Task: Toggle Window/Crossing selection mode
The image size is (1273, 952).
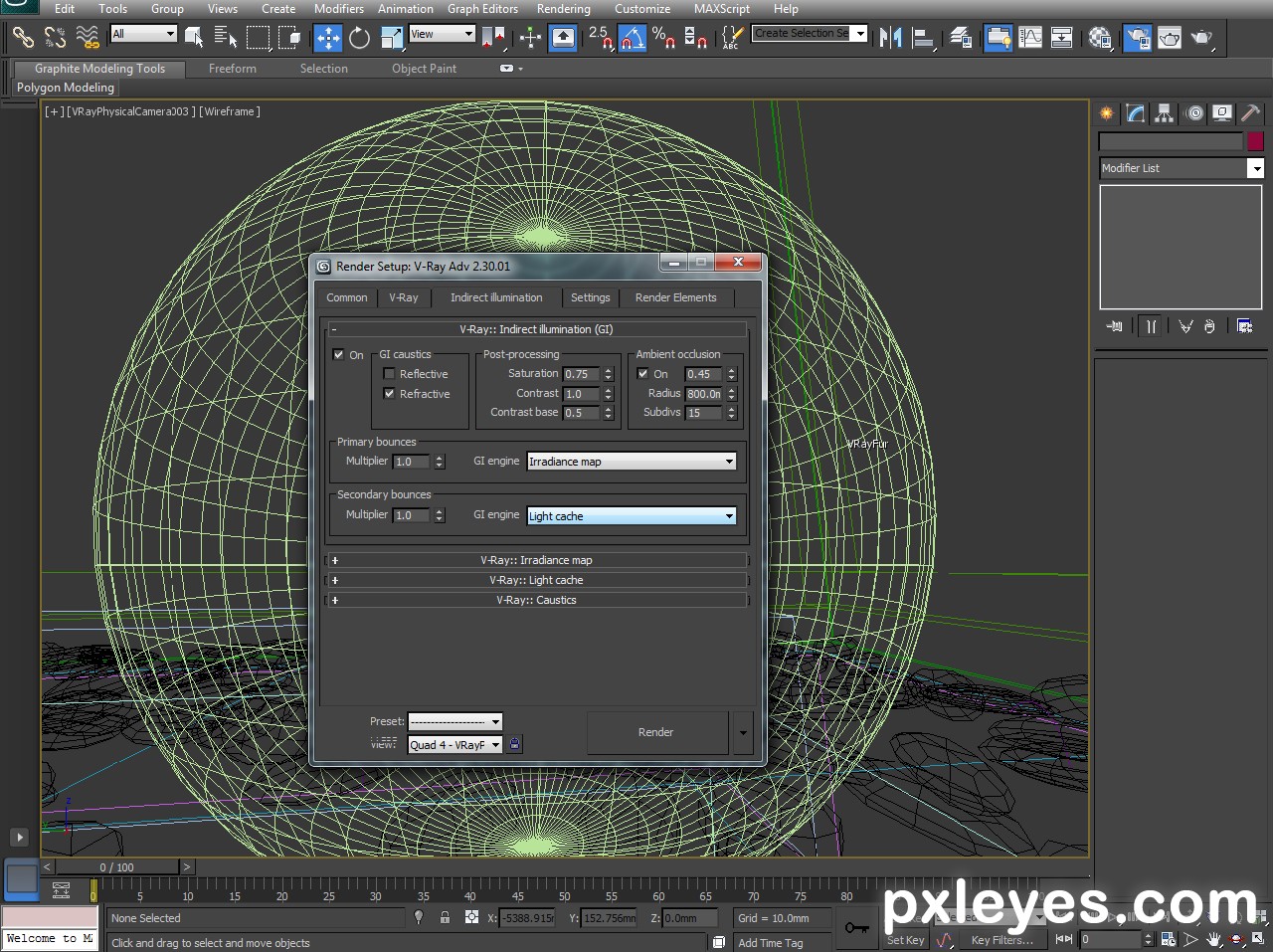Action: pos(289,38)
